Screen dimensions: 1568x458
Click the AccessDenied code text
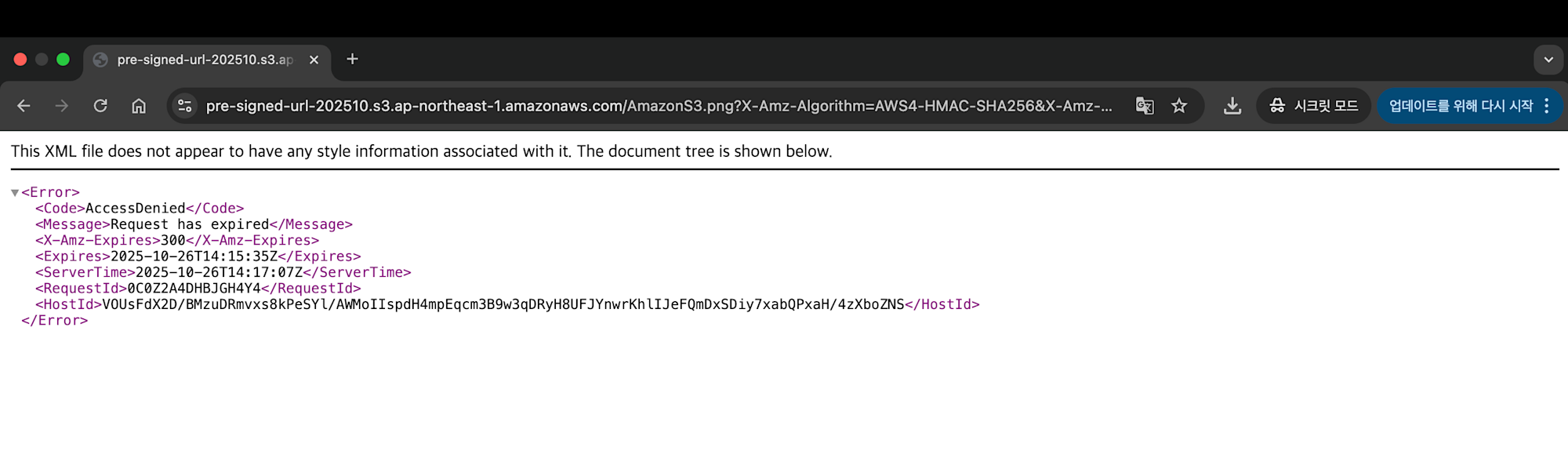[x=135, y=209]
